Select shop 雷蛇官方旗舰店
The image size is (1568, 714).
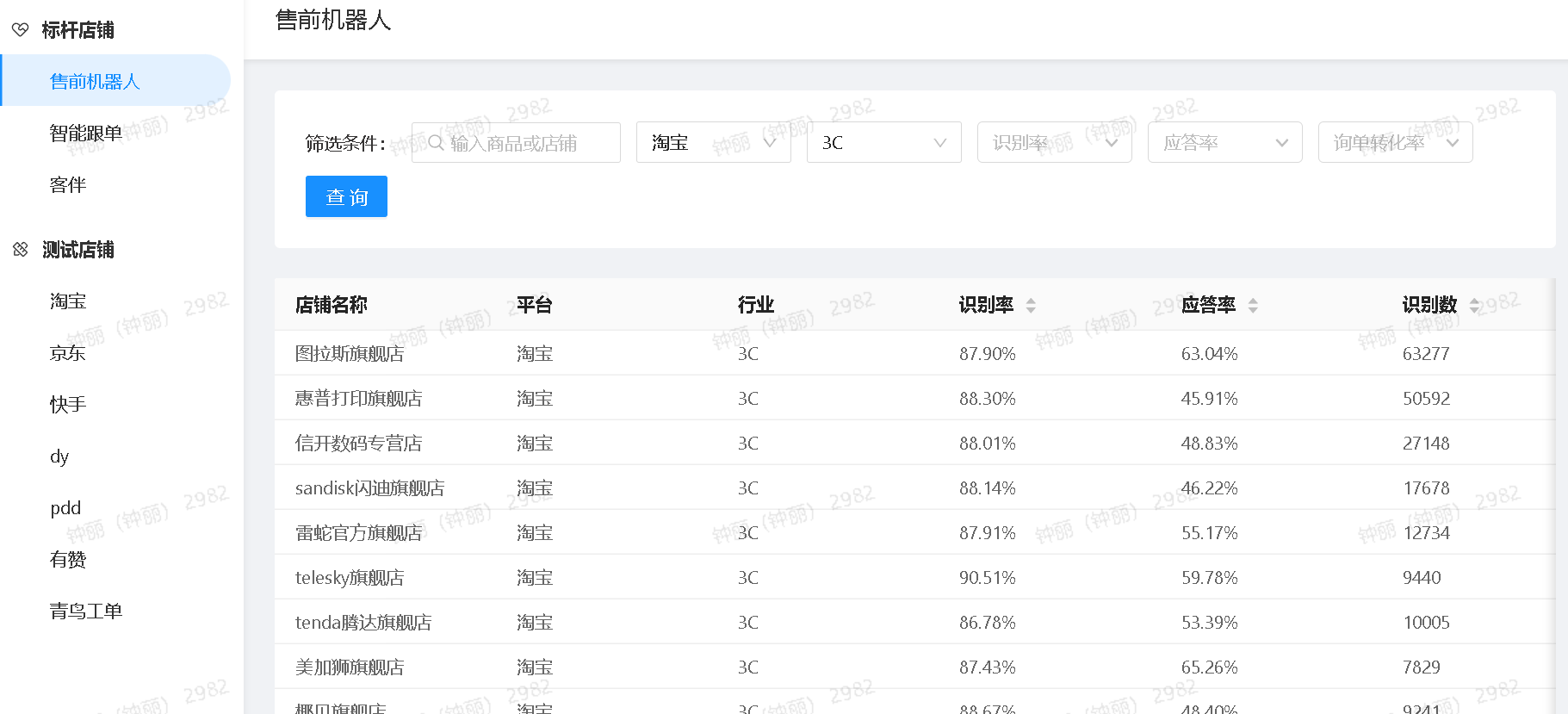[359, 533]
